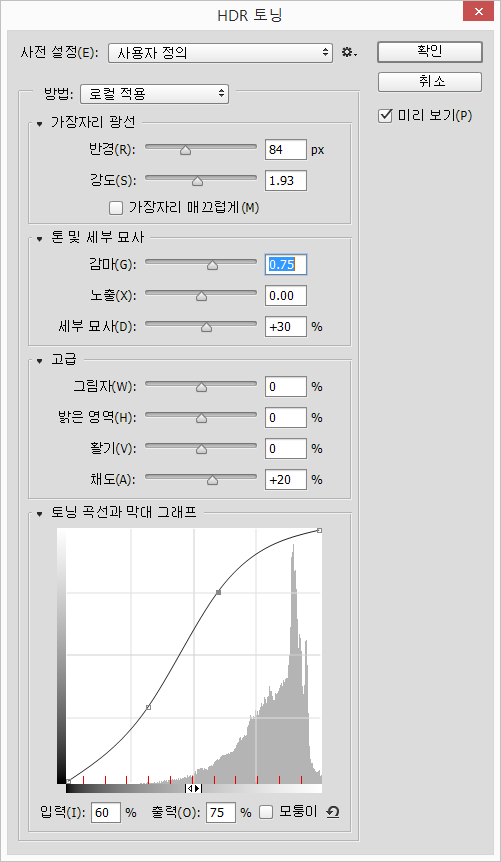This screenshot has height=862, width=501.
Task: Click the 채도(A) slider handle
Action: point(212,480)
